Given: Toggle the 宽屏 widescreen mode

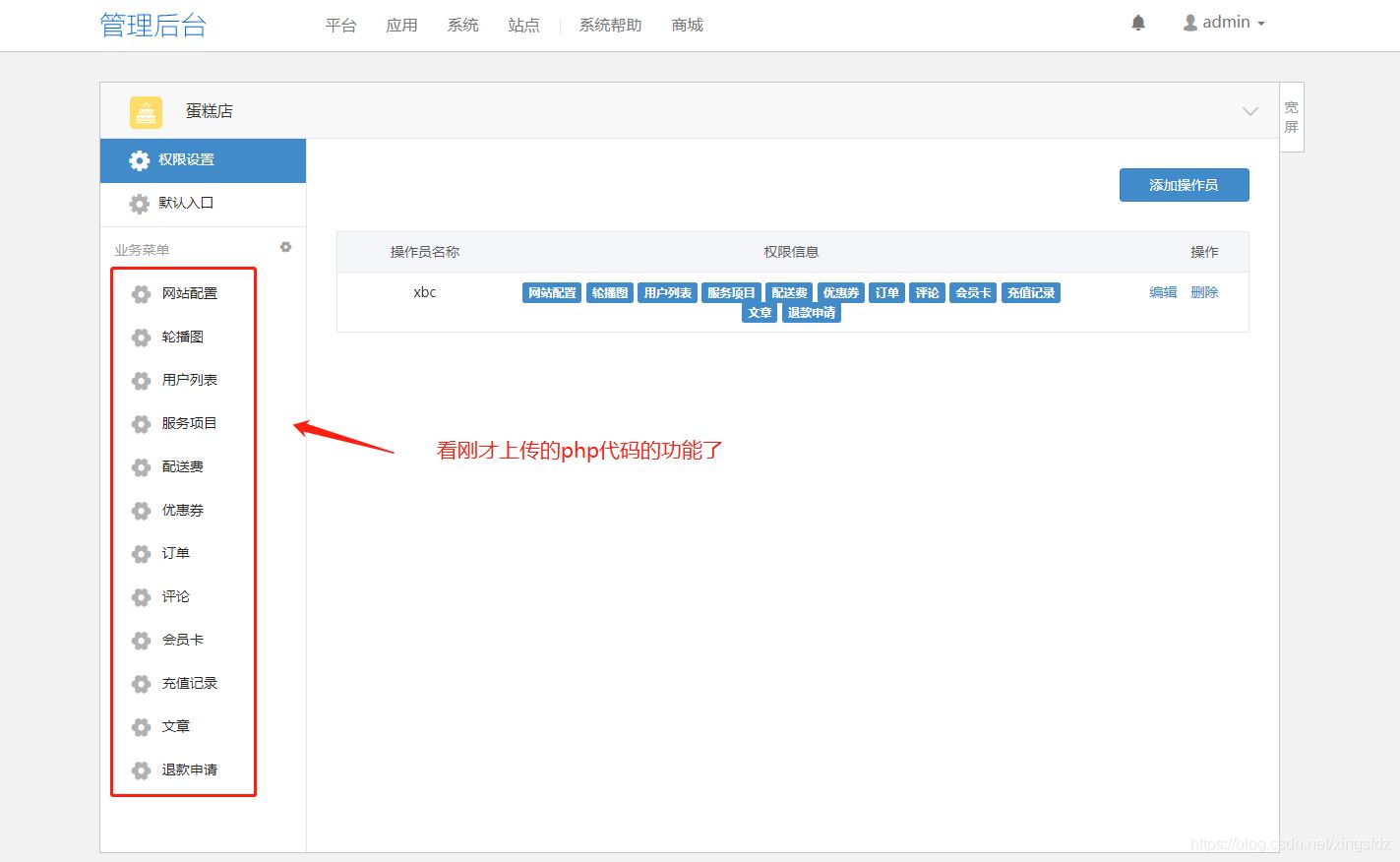Looking at the screenshot, I should (1291, 117).
